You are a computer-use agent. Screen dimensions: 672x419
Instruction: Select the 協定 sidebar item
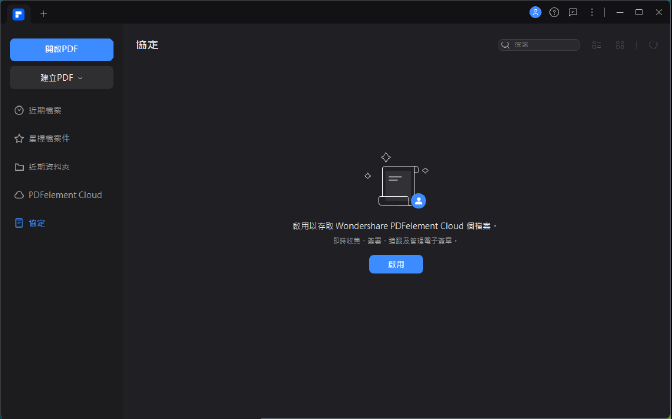click(37, 223)
